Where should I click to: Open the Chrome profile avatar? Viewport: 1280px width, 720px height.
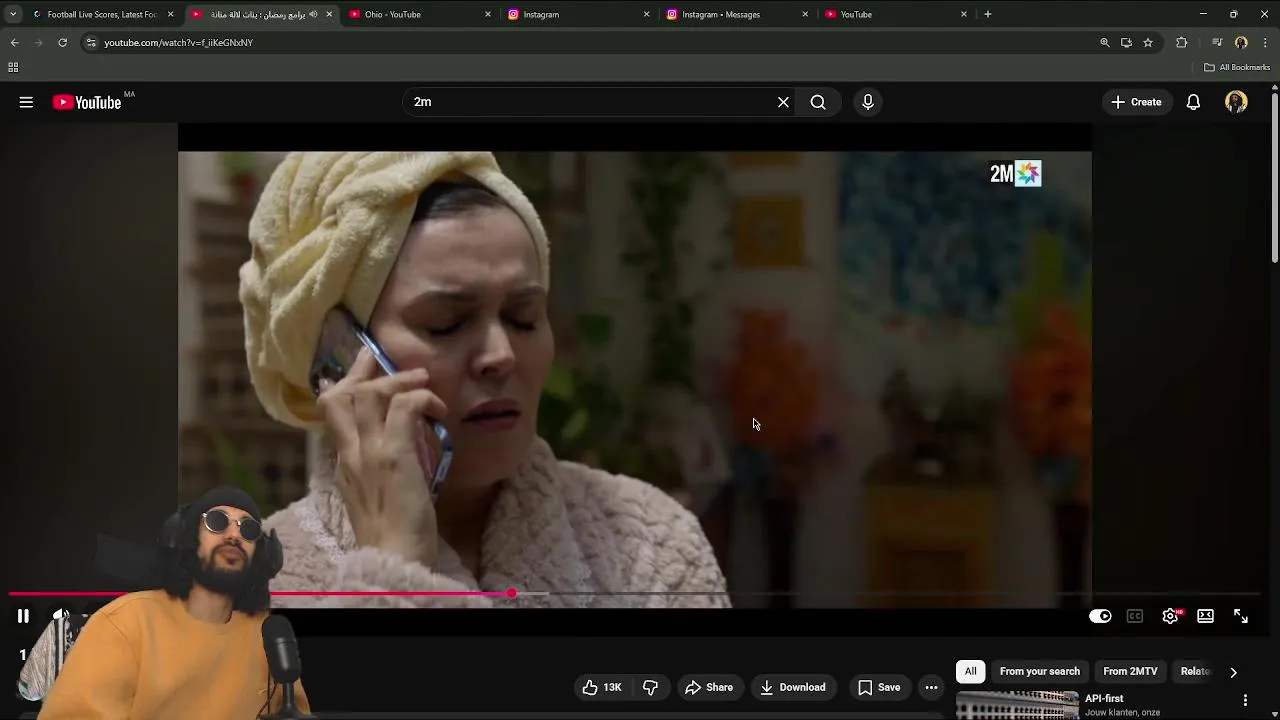coord(1241,42)
